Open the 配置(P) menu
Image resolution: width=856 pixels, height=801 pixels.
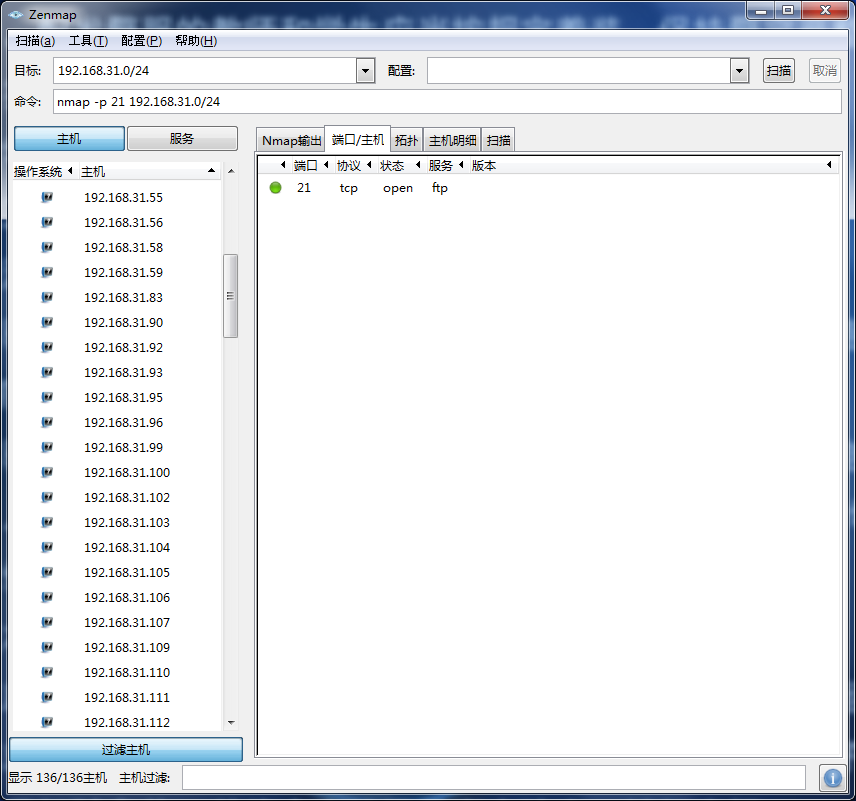click(x=141, y=41)
